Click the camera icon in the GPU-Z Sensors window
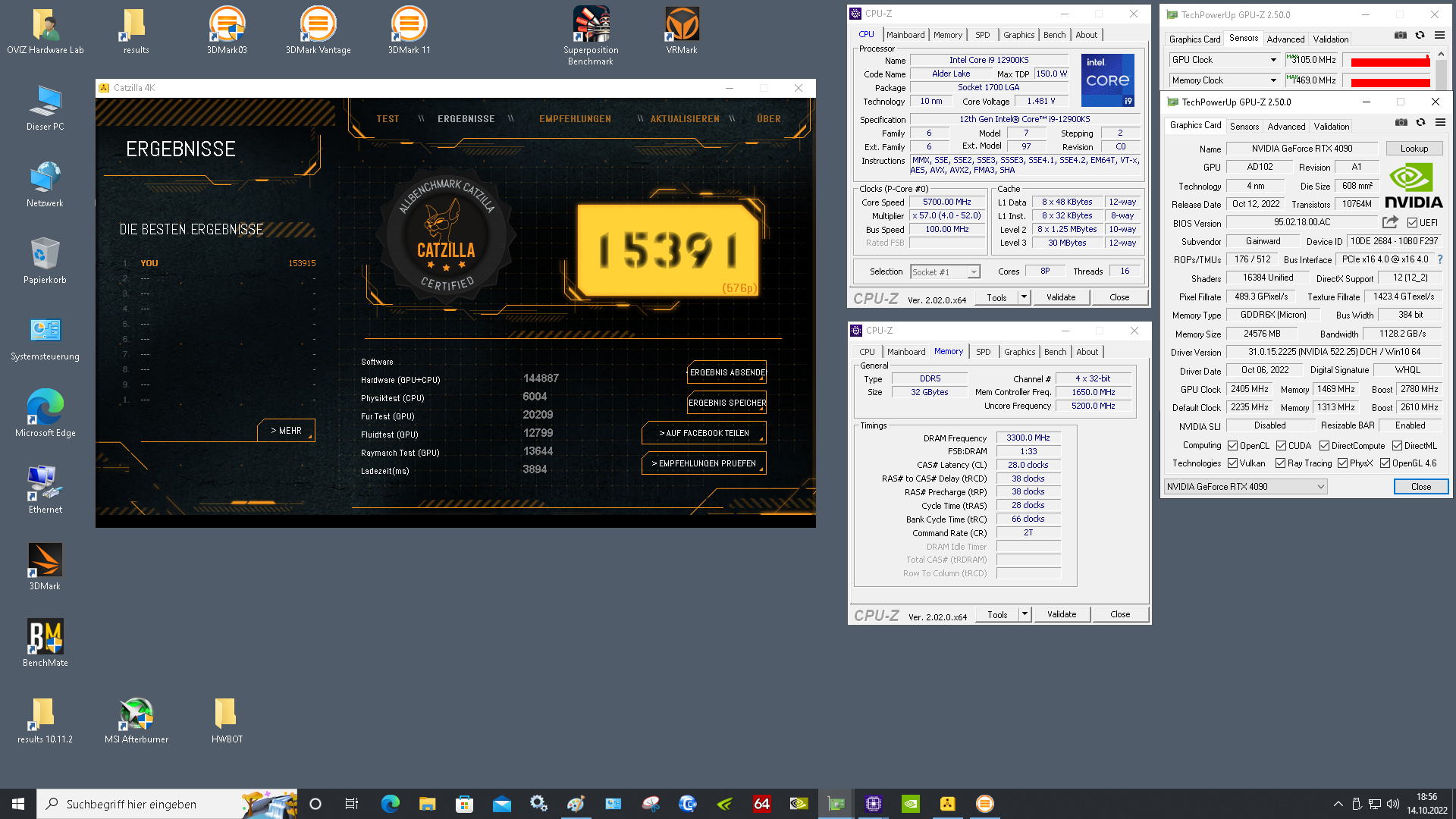Screen dimensions: 1456x819 1401,35
